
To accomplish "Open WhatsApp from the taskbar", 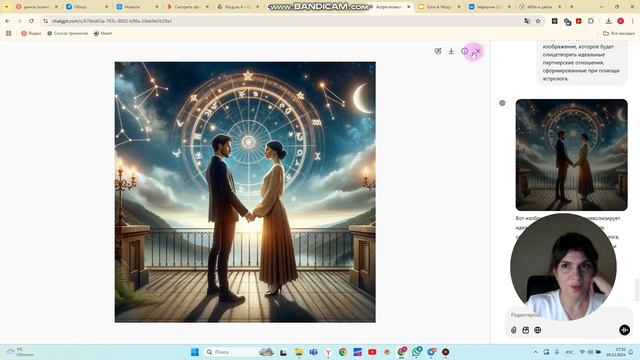I will tap(417, 352).
